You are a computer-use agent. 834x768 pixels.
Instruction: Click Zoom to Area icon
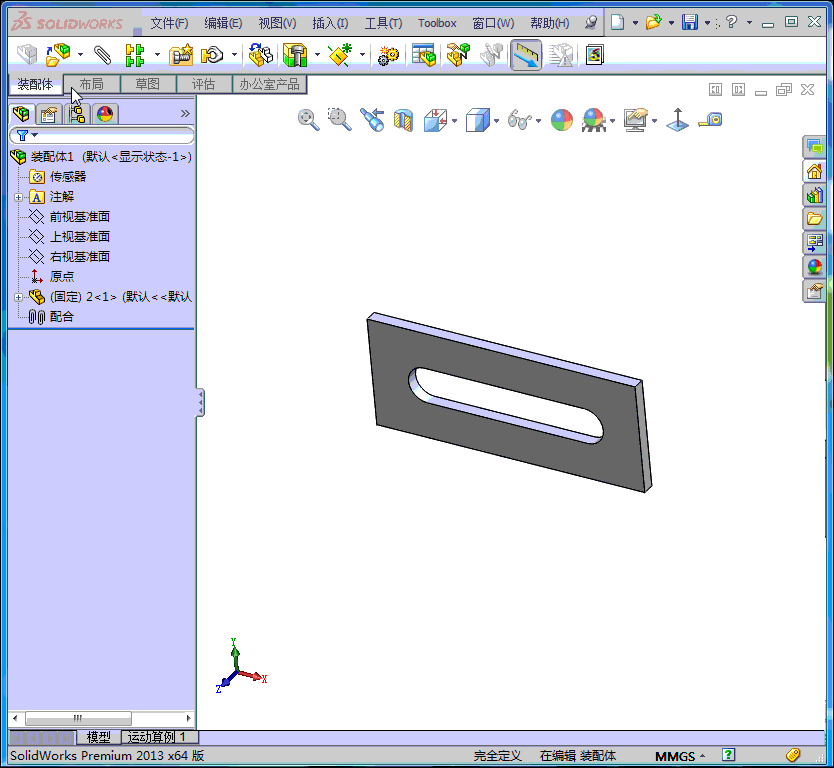coord(339,120)
